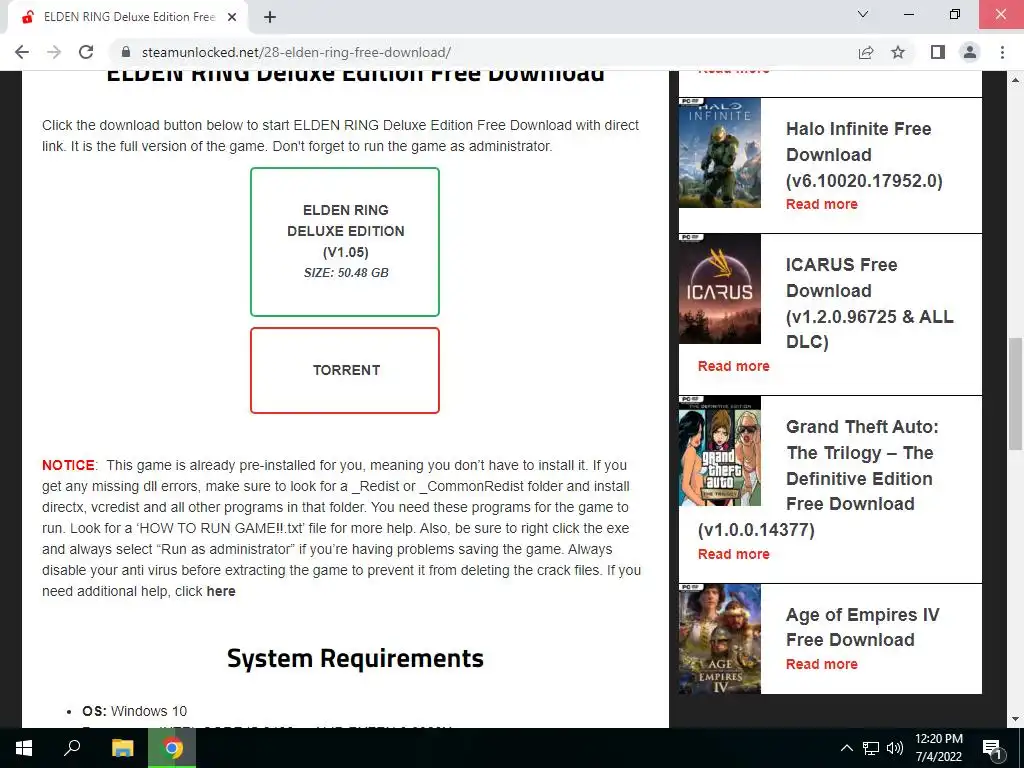The image size is (1024, 768).
Task: Click the System Requirements heading
Action: [355, 658]
